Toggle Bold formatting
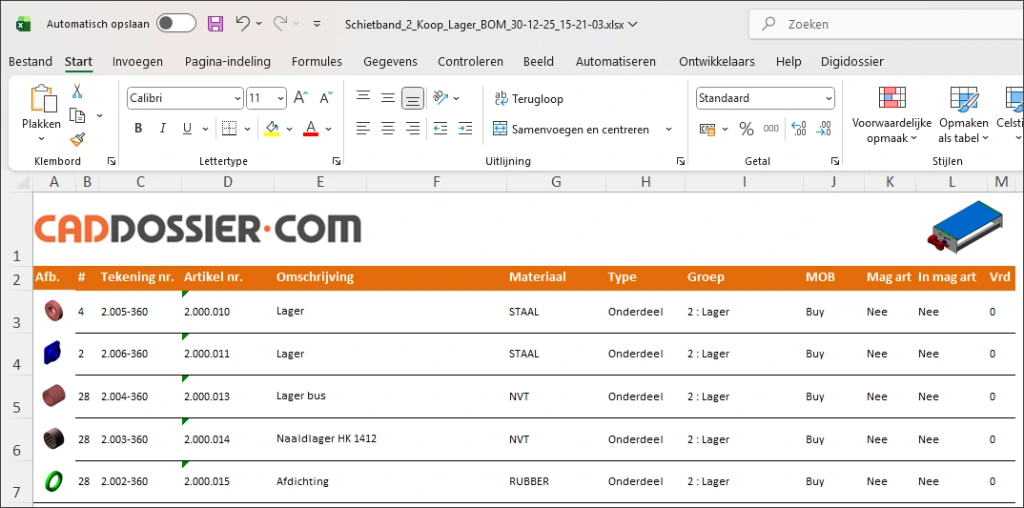 138,129
